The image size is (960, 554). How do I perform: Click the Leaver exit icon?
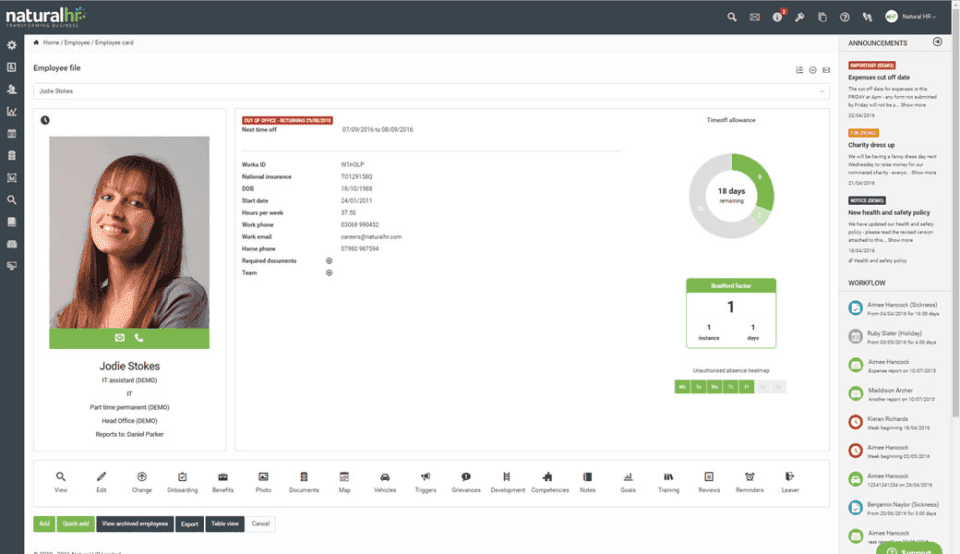coord(790,477)
